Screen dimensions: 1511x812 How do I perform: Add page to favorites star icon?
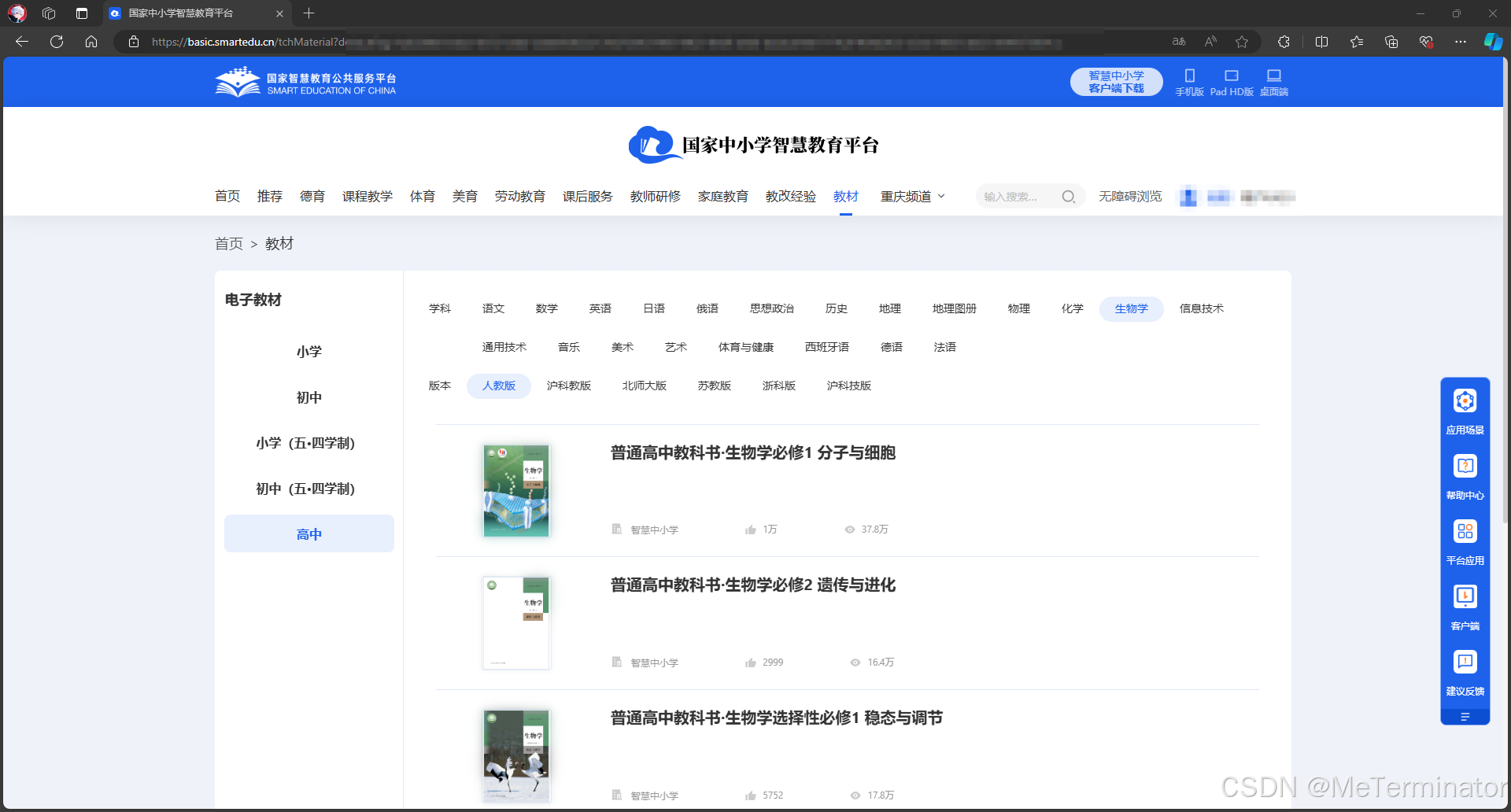pyautogui.click(x=1242, y=42)
